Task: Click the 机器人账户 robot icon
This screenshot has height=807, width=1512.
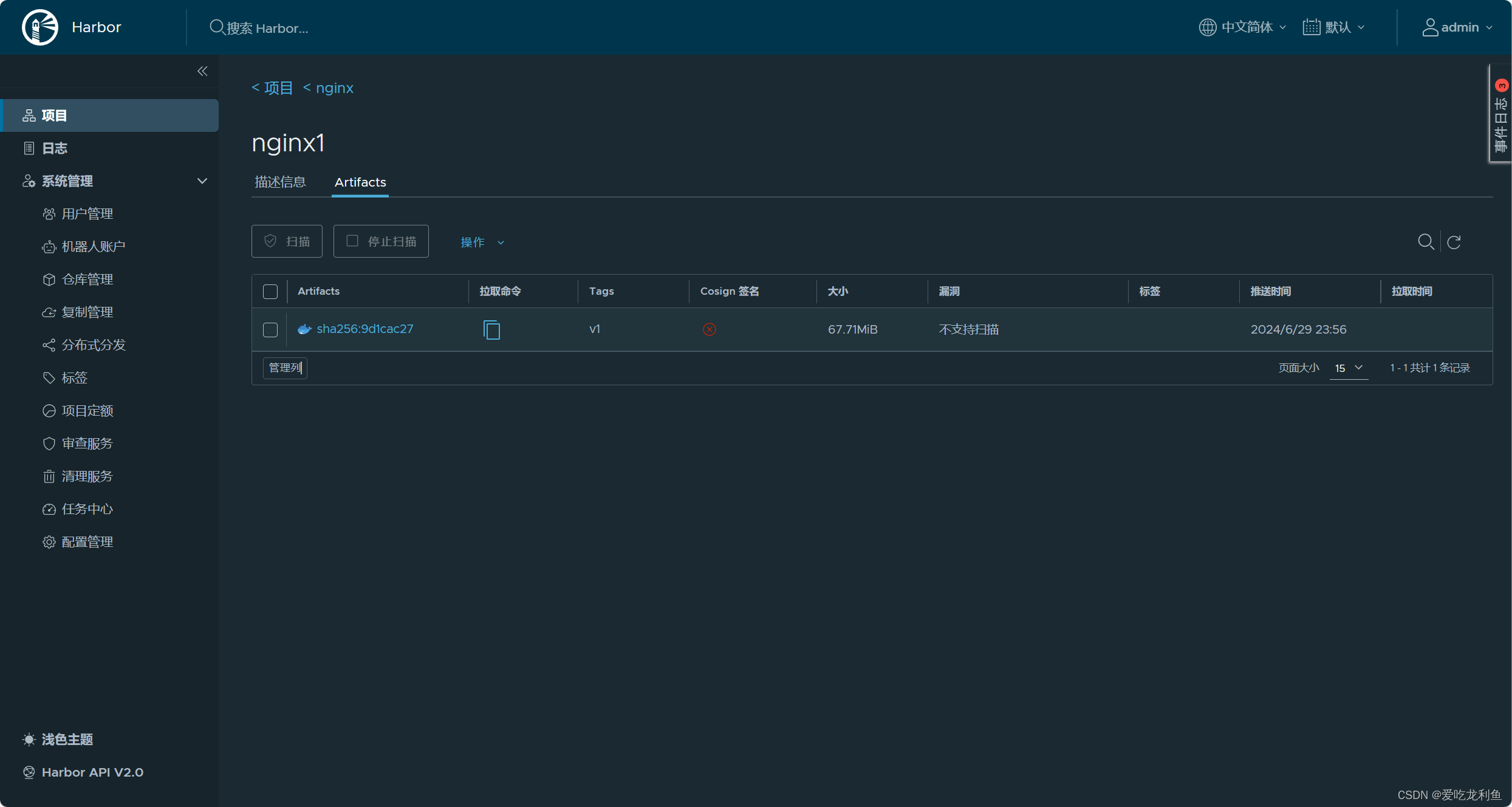Action: (x=49, y=247)
